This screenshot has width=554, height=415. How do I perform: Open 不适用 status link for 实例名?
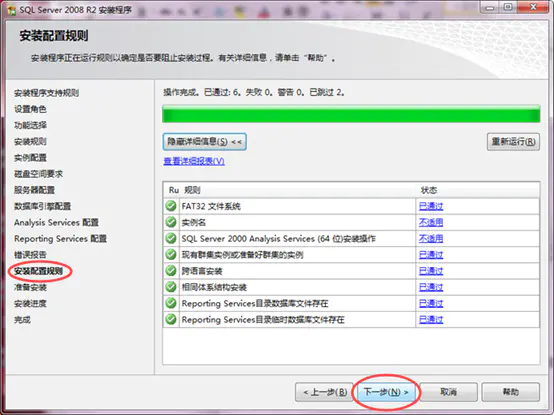coord(431,222)
